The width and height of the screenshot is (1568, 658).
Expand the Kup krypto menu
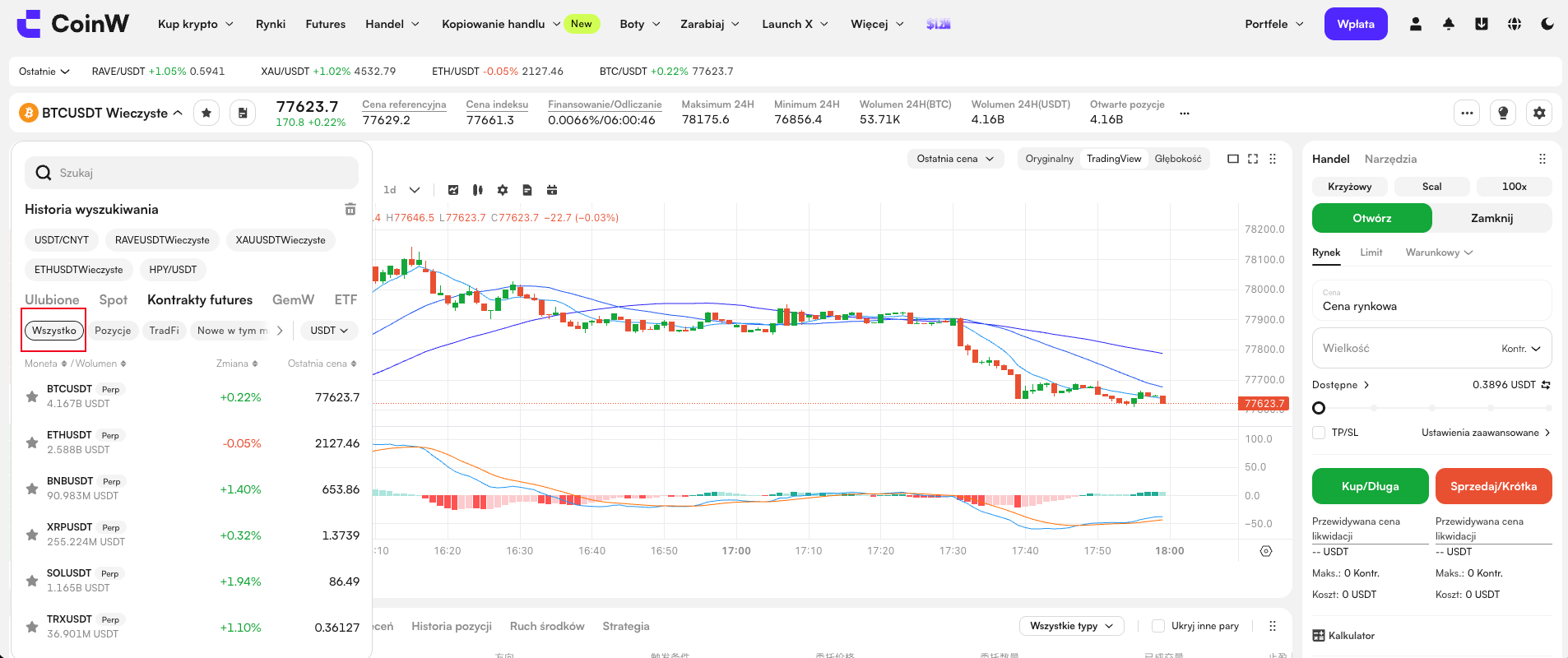196,24
